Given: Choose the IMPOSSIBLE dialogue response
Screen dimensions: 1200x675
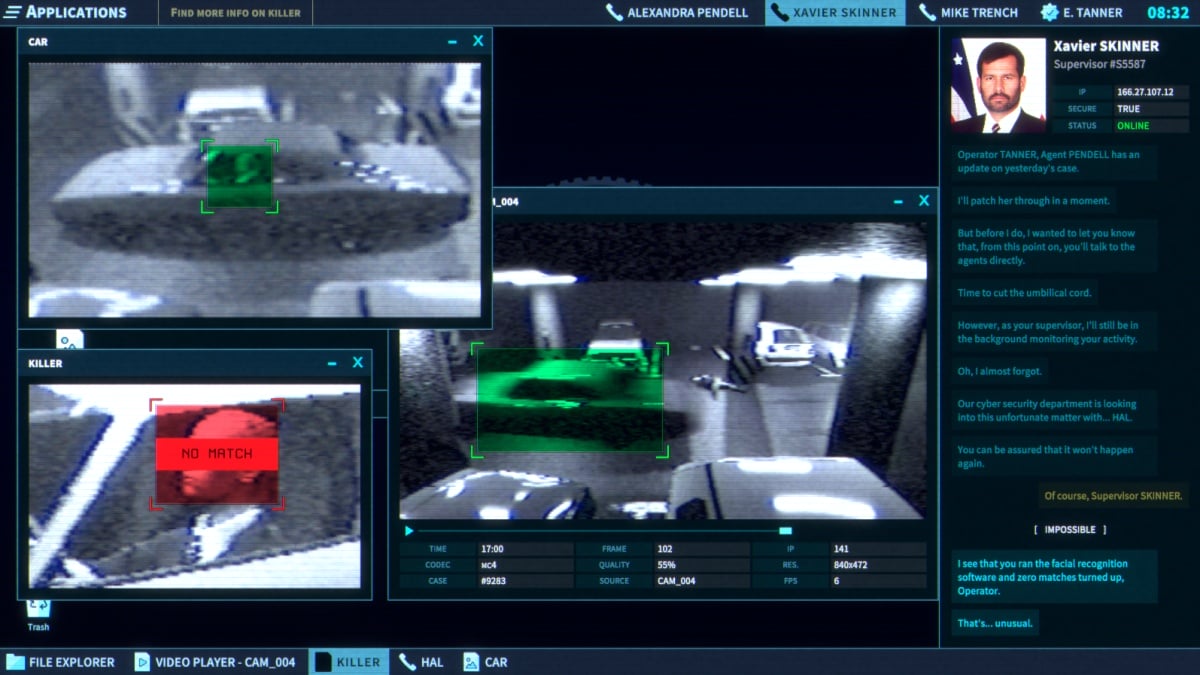Looking at the screenshot, I should (x=1069, y=529).
